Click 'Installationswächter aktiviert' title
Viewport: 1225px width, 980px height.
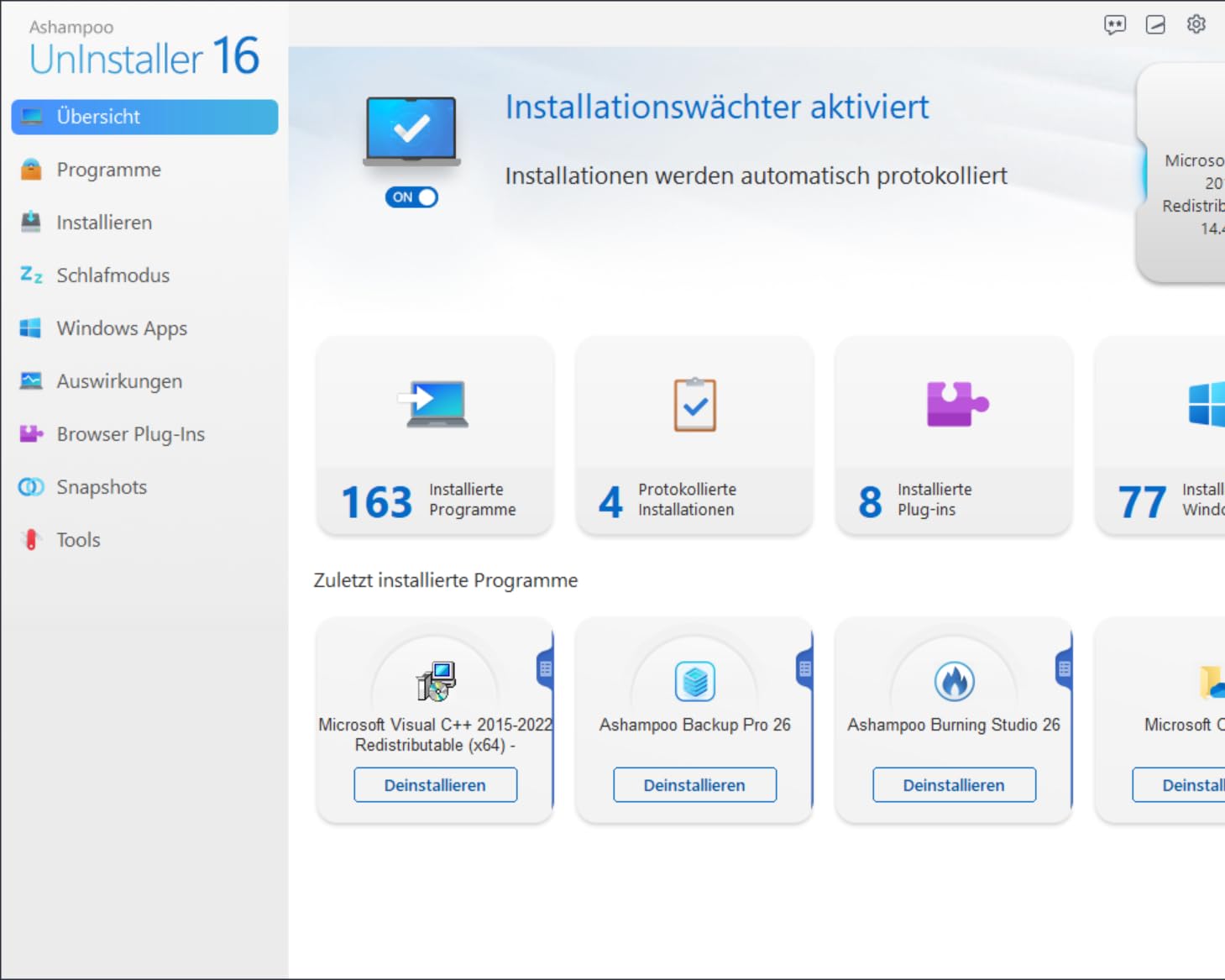(x=717, y=107)
